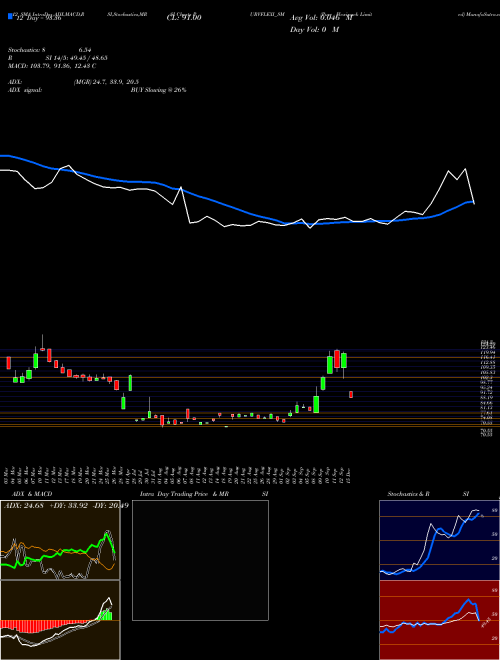This screenshot has width=500, height=660.
Task: Click the 'SI 14/3: 49.45 / 48.63' reading
Action: [77, 58]
